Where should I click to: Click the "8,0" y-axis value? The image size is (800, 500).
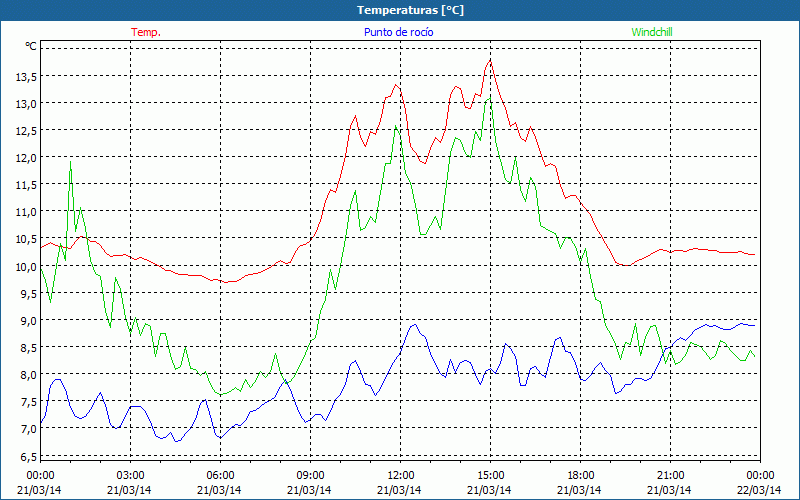(28, 374)
